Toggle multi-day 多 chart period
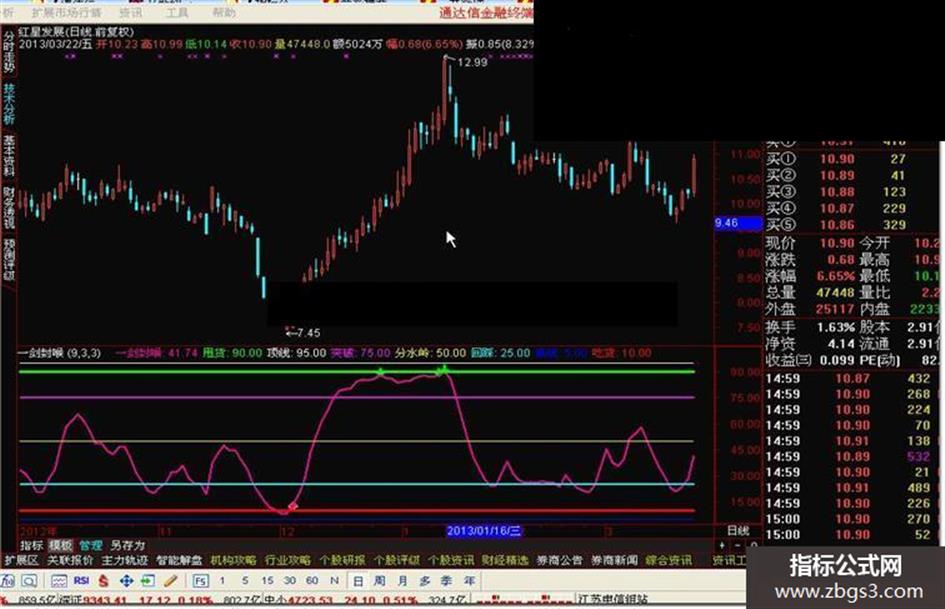The height and width of the screenshot is (609, 945). point(424,581)
